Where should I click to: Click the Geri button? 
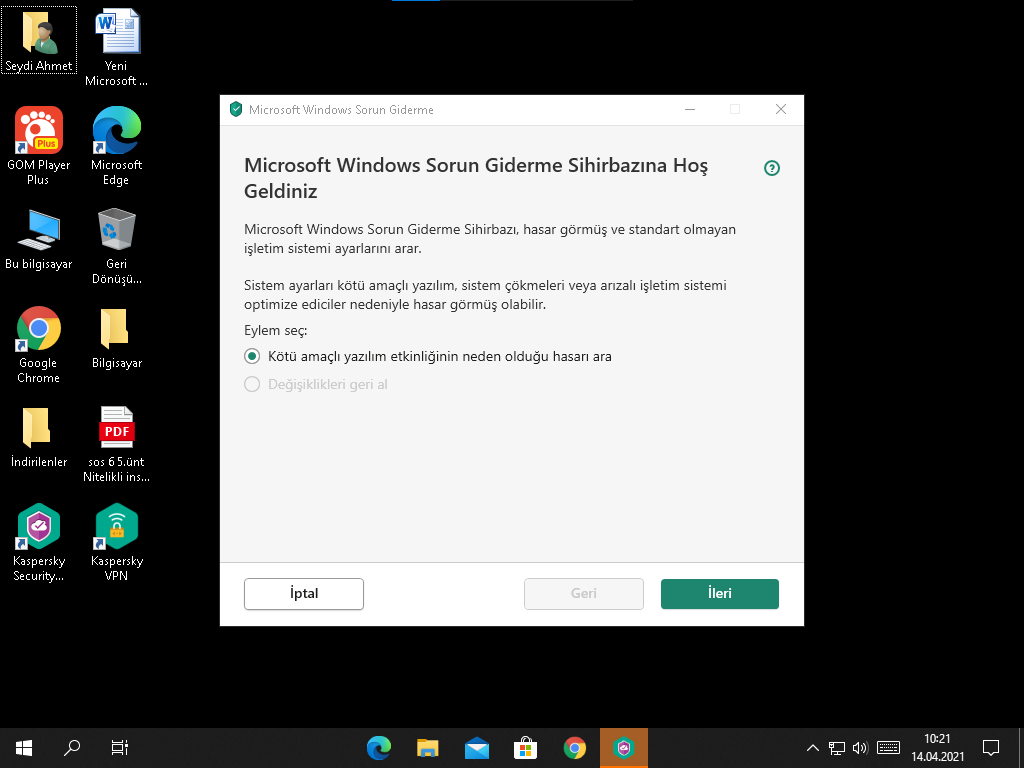[x=584, y=594]
